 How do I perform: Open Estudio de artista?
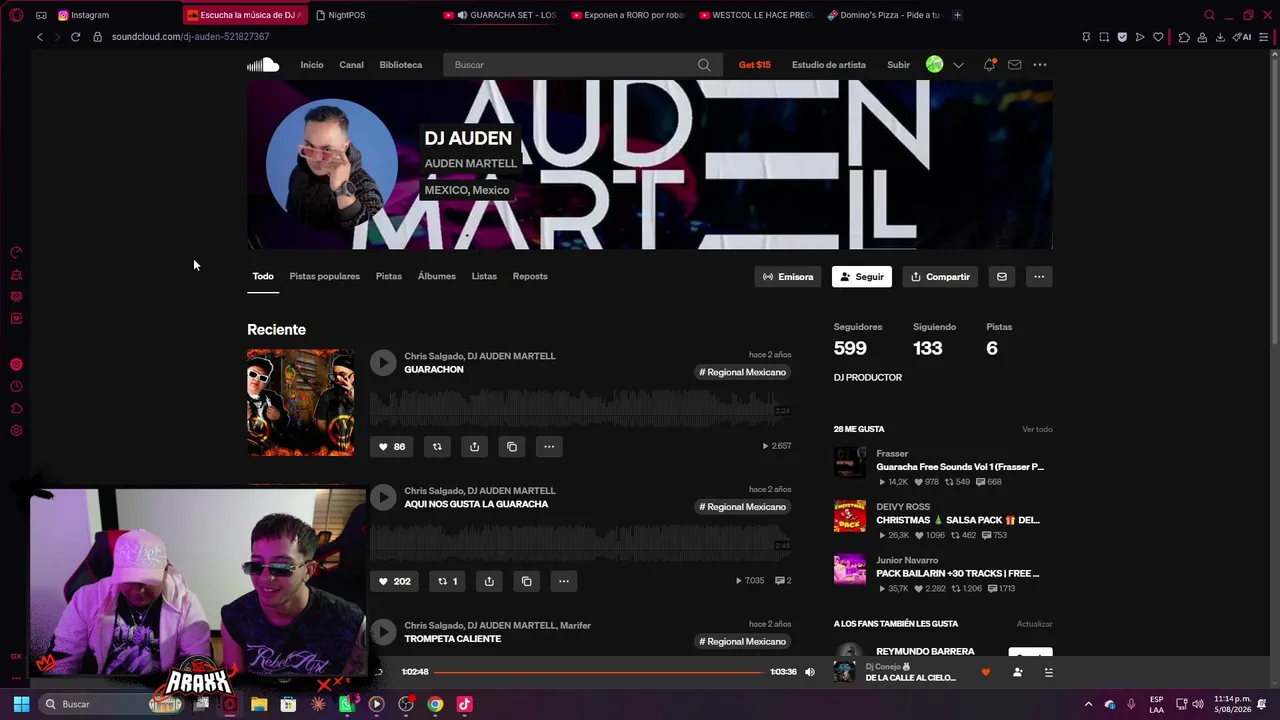(x=829, y=65)
